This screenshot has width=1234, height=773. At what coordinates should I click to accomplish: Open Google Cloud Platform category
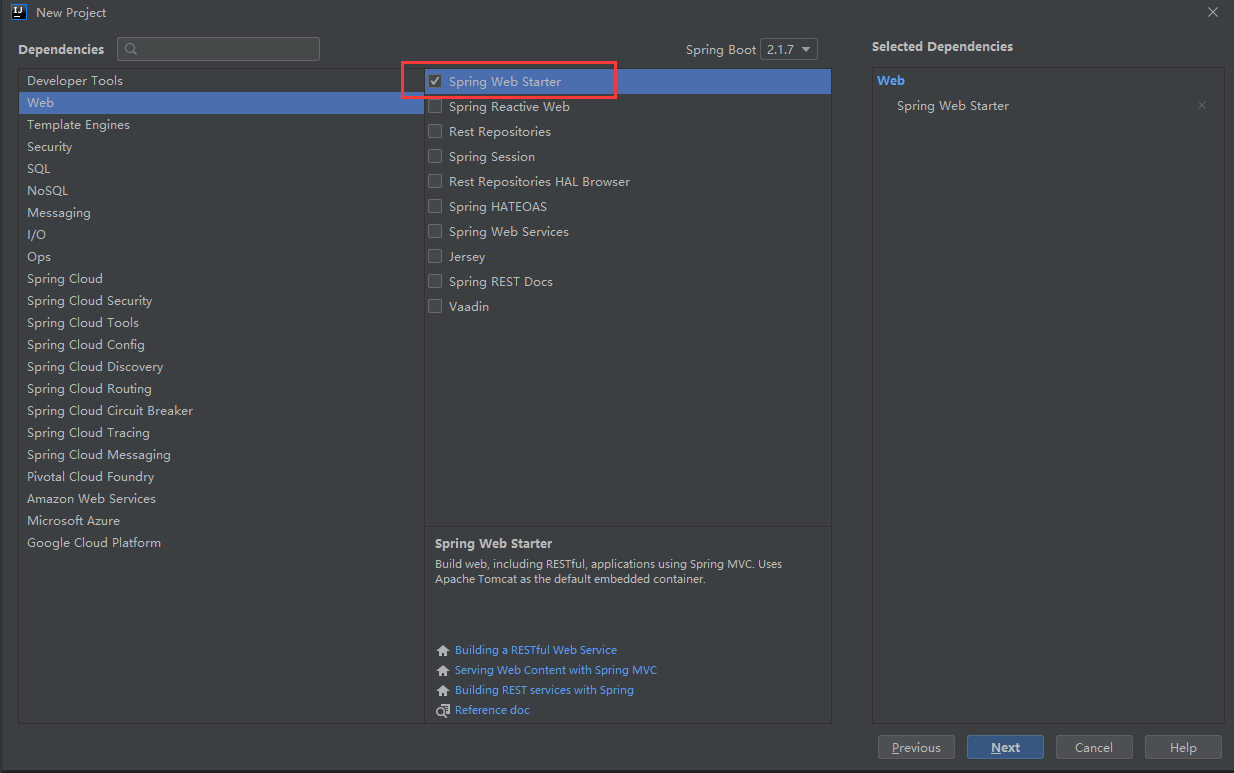pos(221,543)
